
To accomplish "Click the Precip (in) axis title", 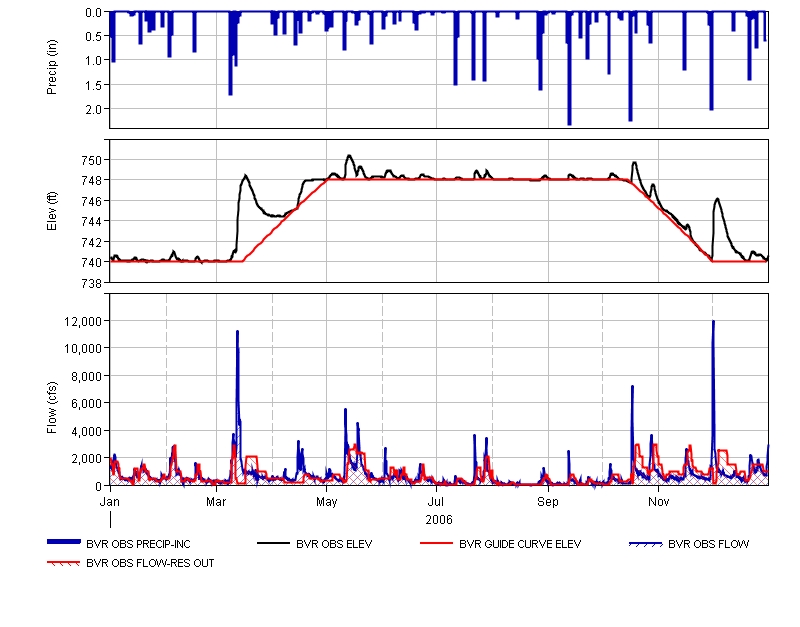I will 52,67.
